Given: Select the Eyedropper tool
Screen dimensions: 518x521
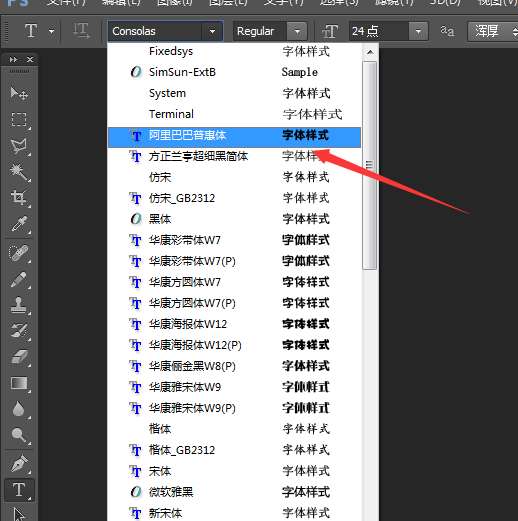Looking at the screenshot, I should [19, 223].
